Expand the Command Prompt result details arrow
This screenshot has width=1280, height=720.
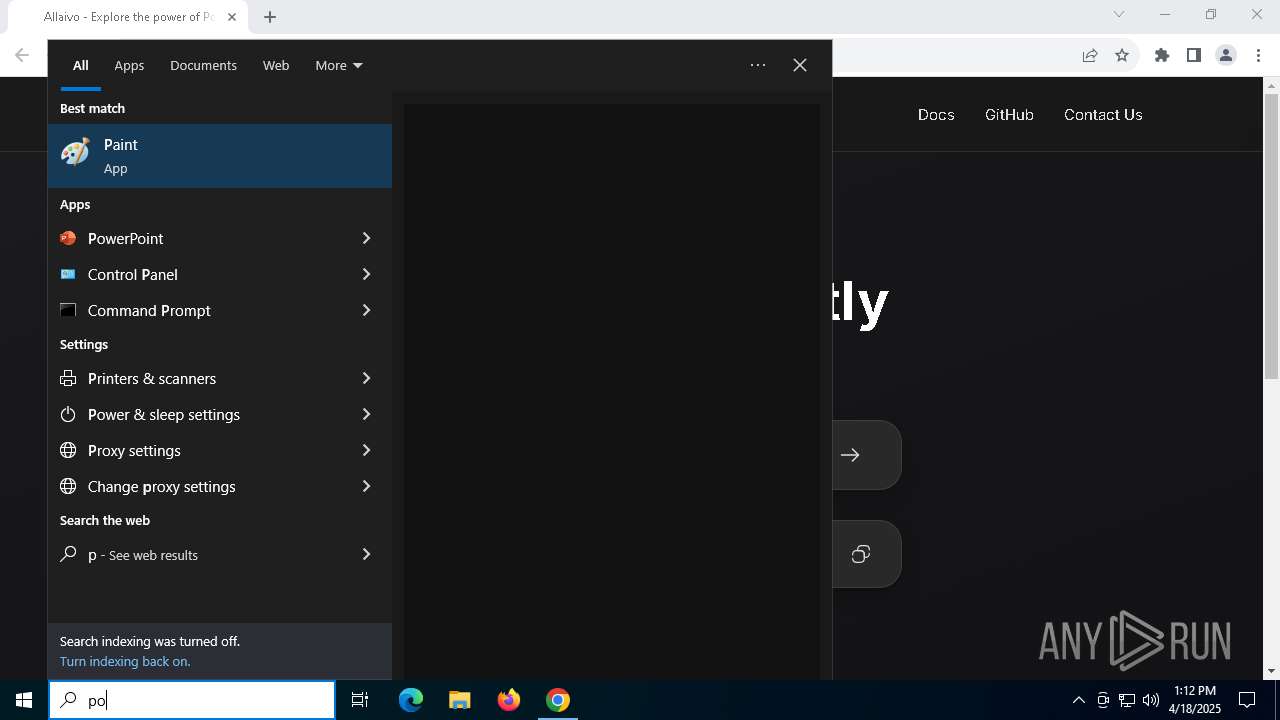[366, 310]
